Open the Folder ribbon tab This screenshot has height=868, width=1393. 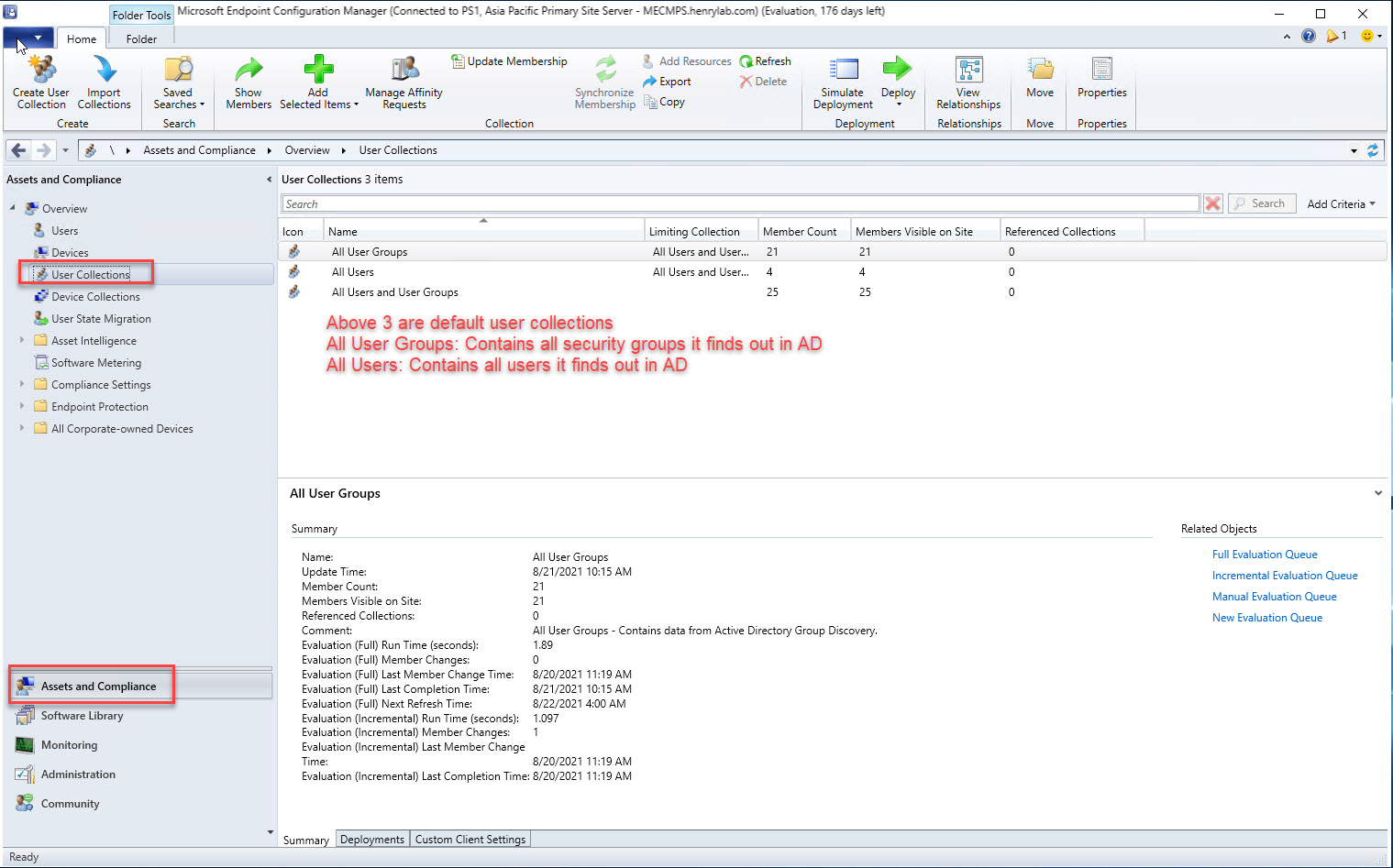click(x=141, y=39)
